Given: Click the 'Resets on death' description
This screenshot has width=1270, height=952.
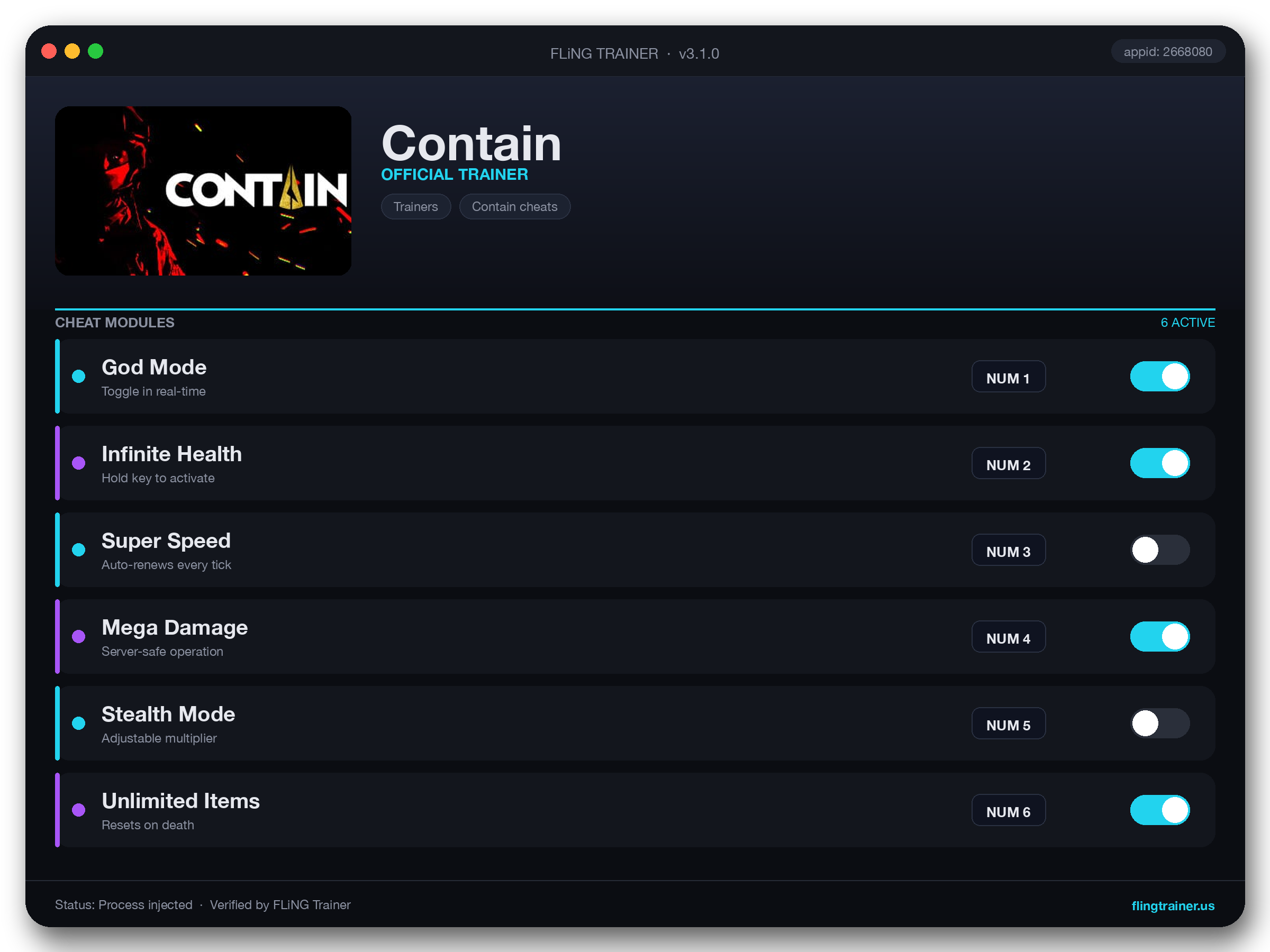Looking at the screenshot, I should (x=148, y=825).
